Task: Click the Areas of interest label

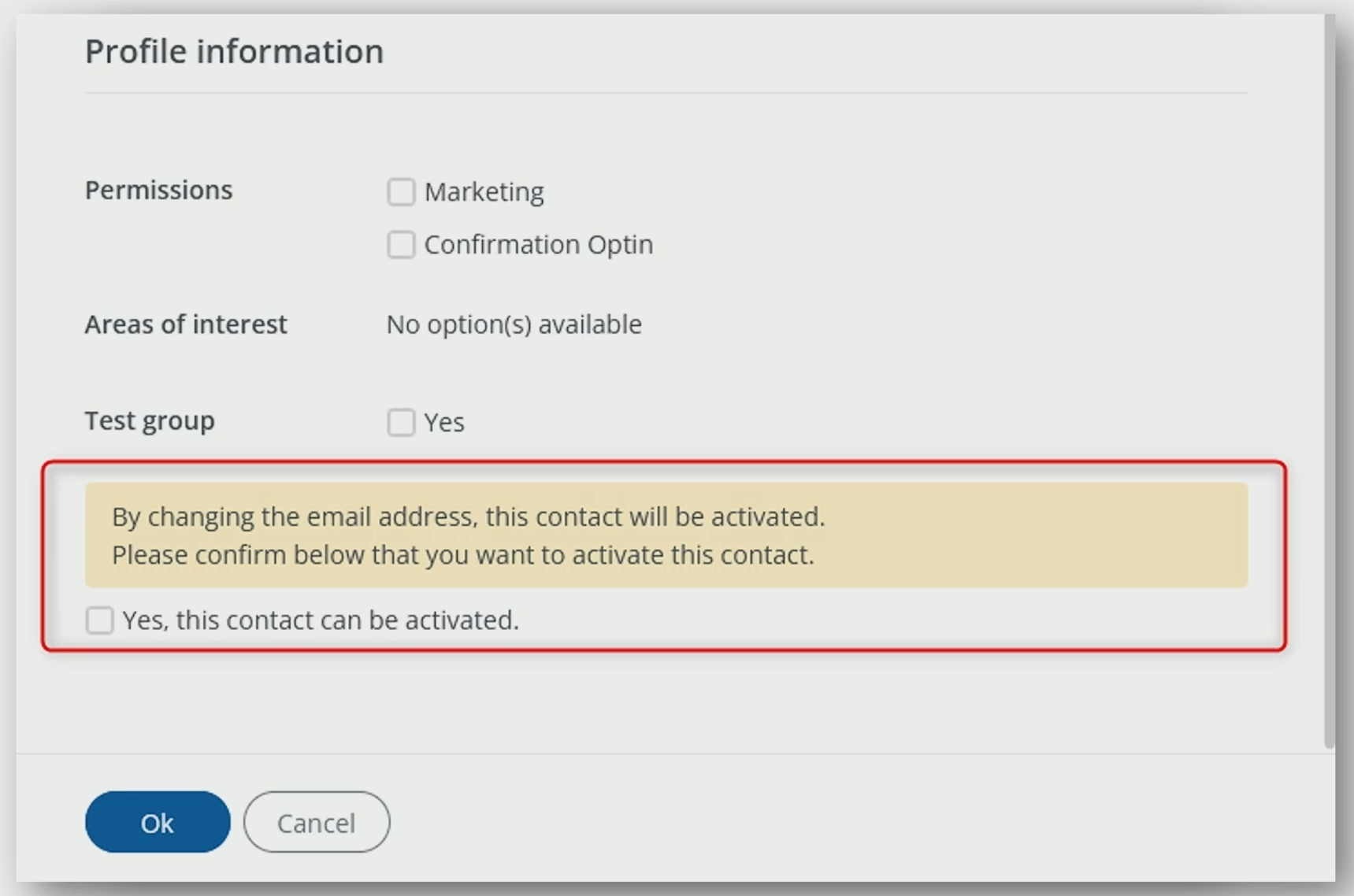Action: click(x=186, y=324)
